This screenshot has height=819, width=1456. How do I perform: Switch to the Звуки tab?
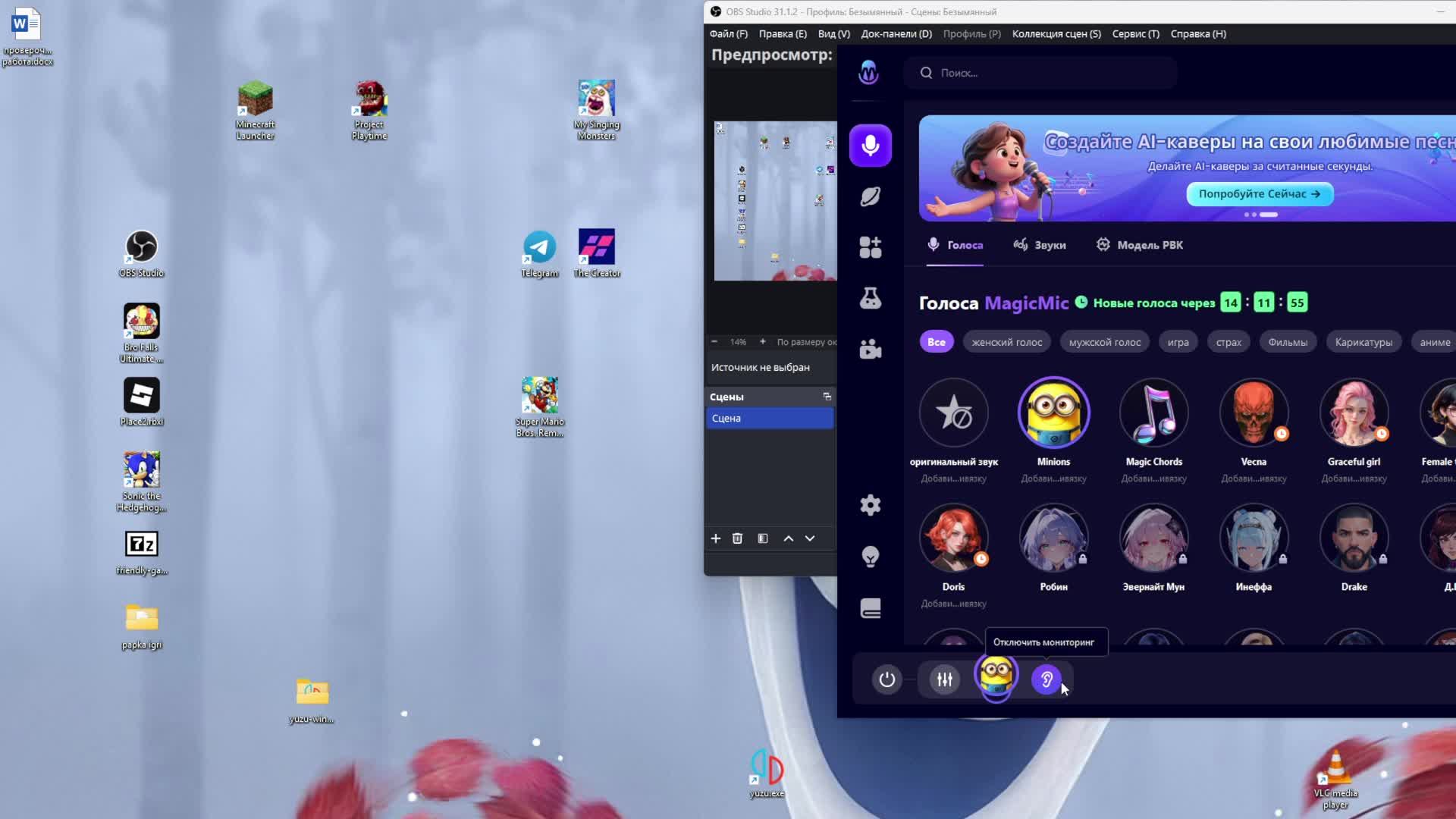coord(1040,245)
